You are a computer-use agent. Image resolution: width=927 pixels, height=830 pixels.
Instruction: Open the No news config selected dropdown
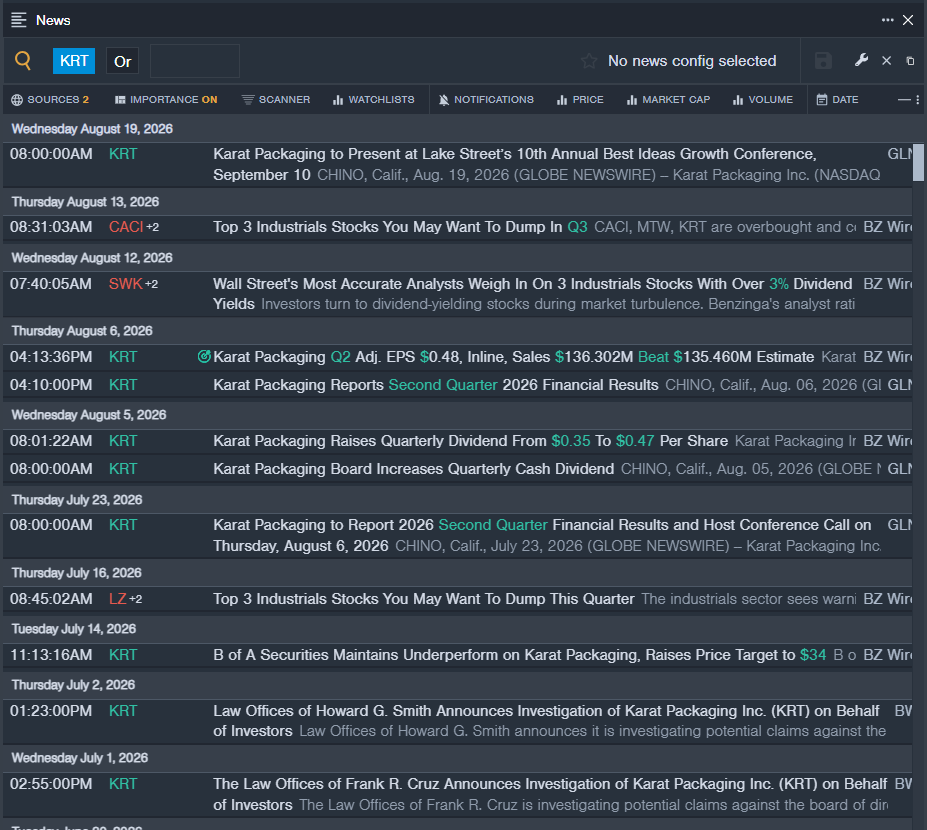pyautogui.click(x=692, y=61)
